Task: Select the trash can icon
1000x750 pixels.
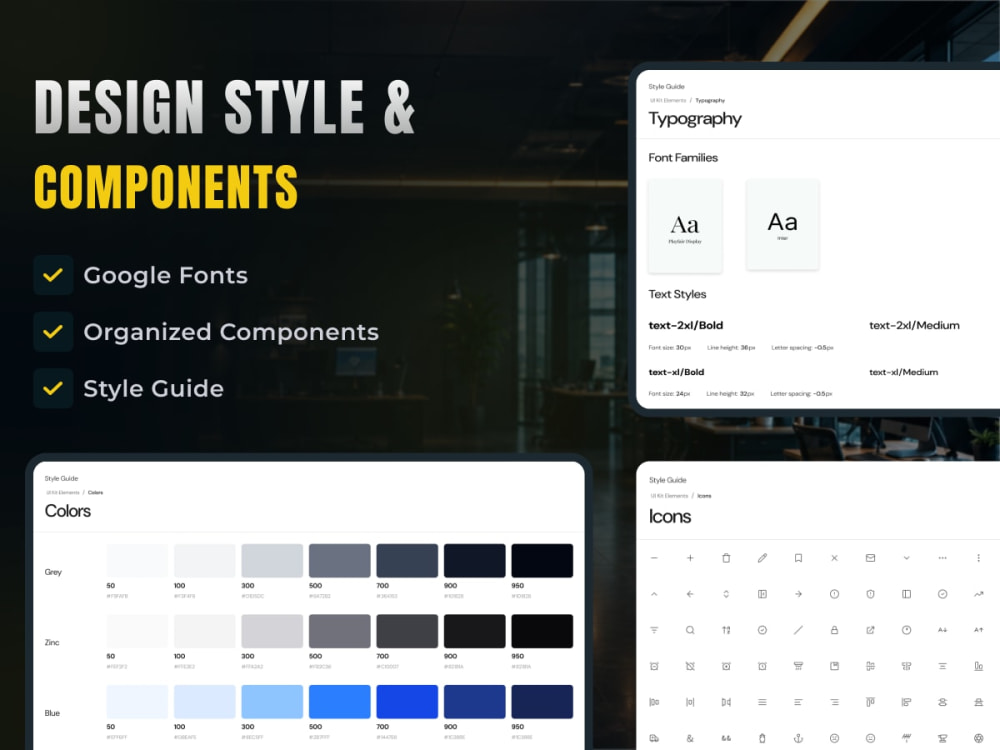Action: pyautogui.click(x=726, y=558)
